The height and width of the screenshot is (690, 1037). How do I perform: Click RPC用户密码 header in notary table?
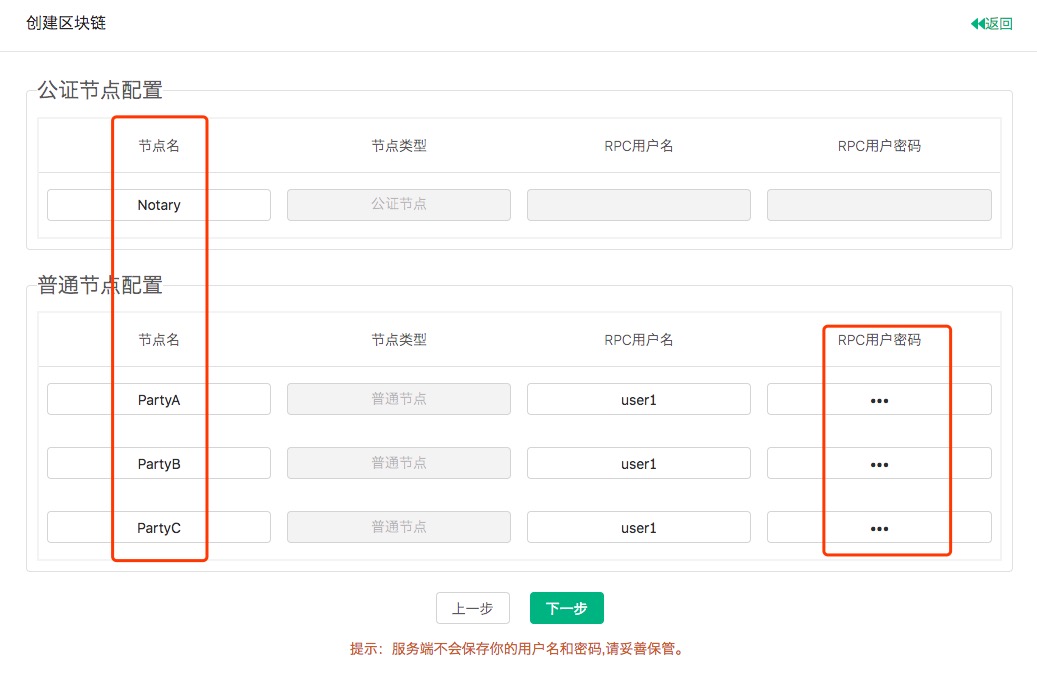point(879,146)
